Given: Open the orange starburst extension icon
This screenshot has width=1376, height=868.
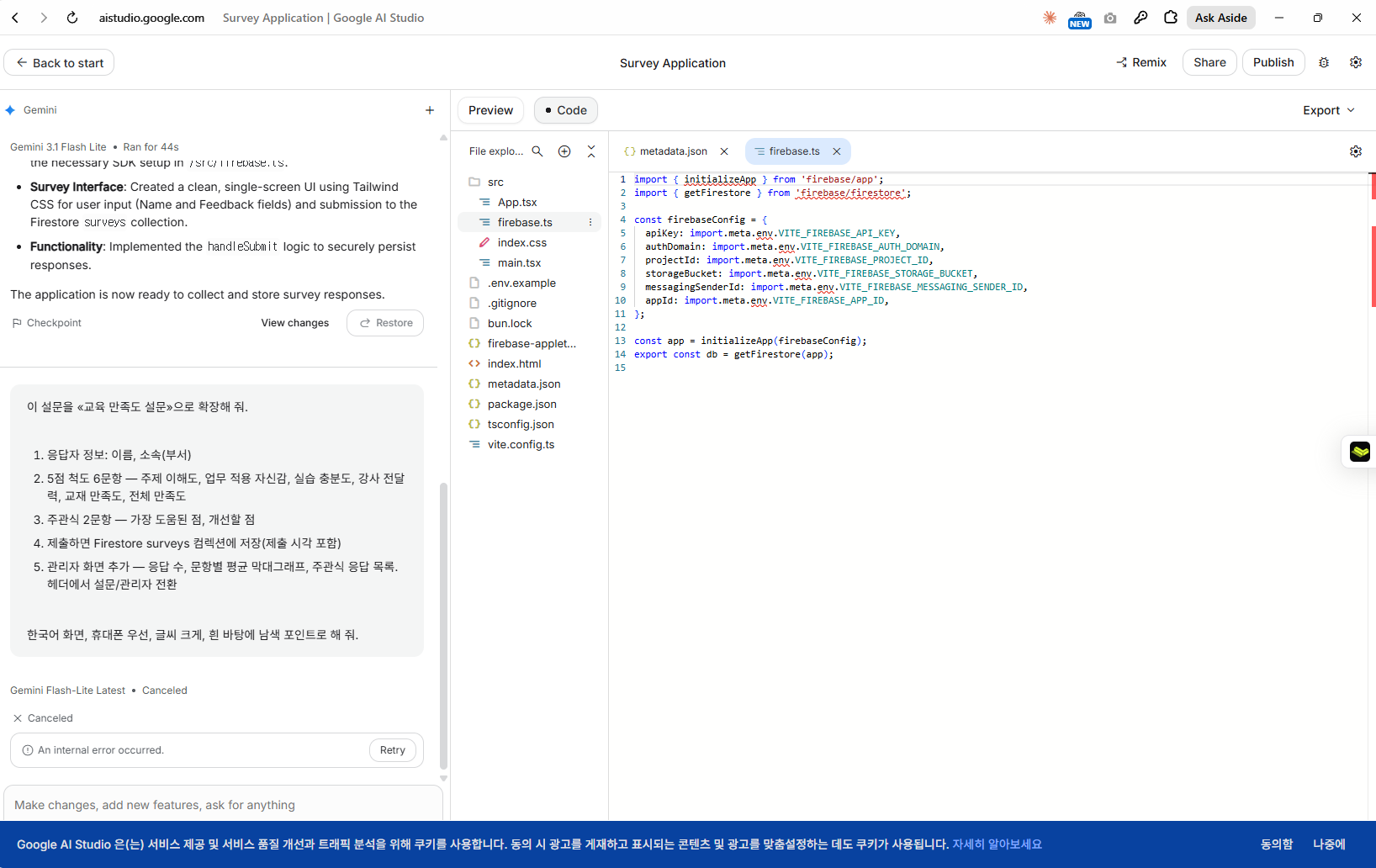Looking at the screenshot, I should [x=1050, y=18].
